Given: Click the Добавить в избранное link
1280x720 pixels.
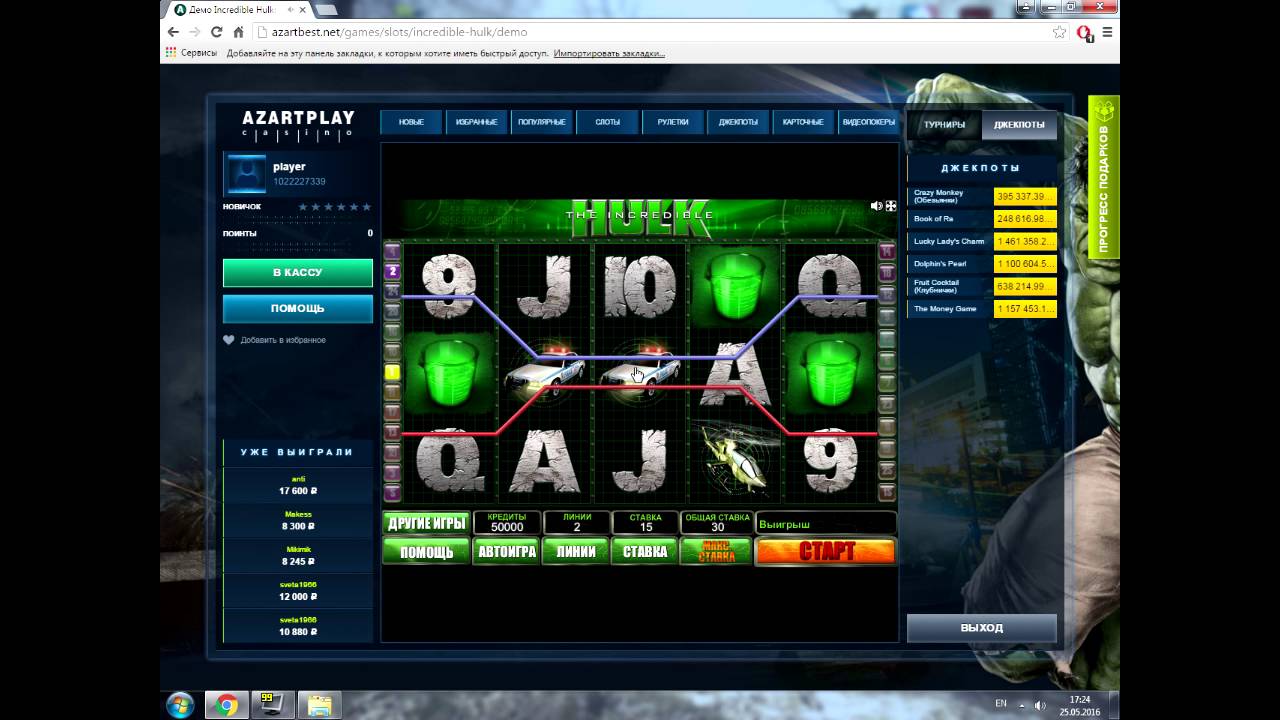Looking at the screenshot, I should click(x=283, y=340).
